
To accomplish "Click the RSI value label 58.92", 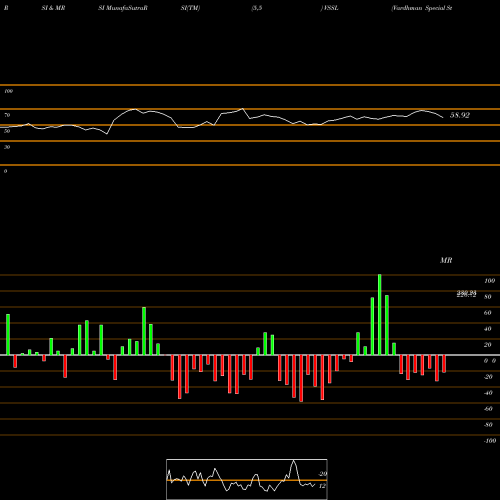I will click(x=460, y=115).
